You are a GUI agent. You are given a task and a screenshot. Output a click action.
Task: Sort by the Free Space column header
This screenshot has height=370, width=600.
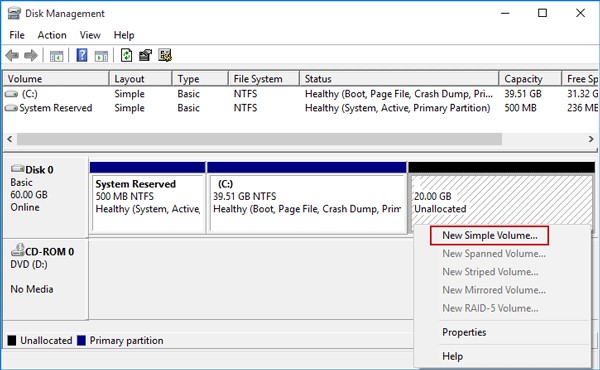click(x=580, y=79)
